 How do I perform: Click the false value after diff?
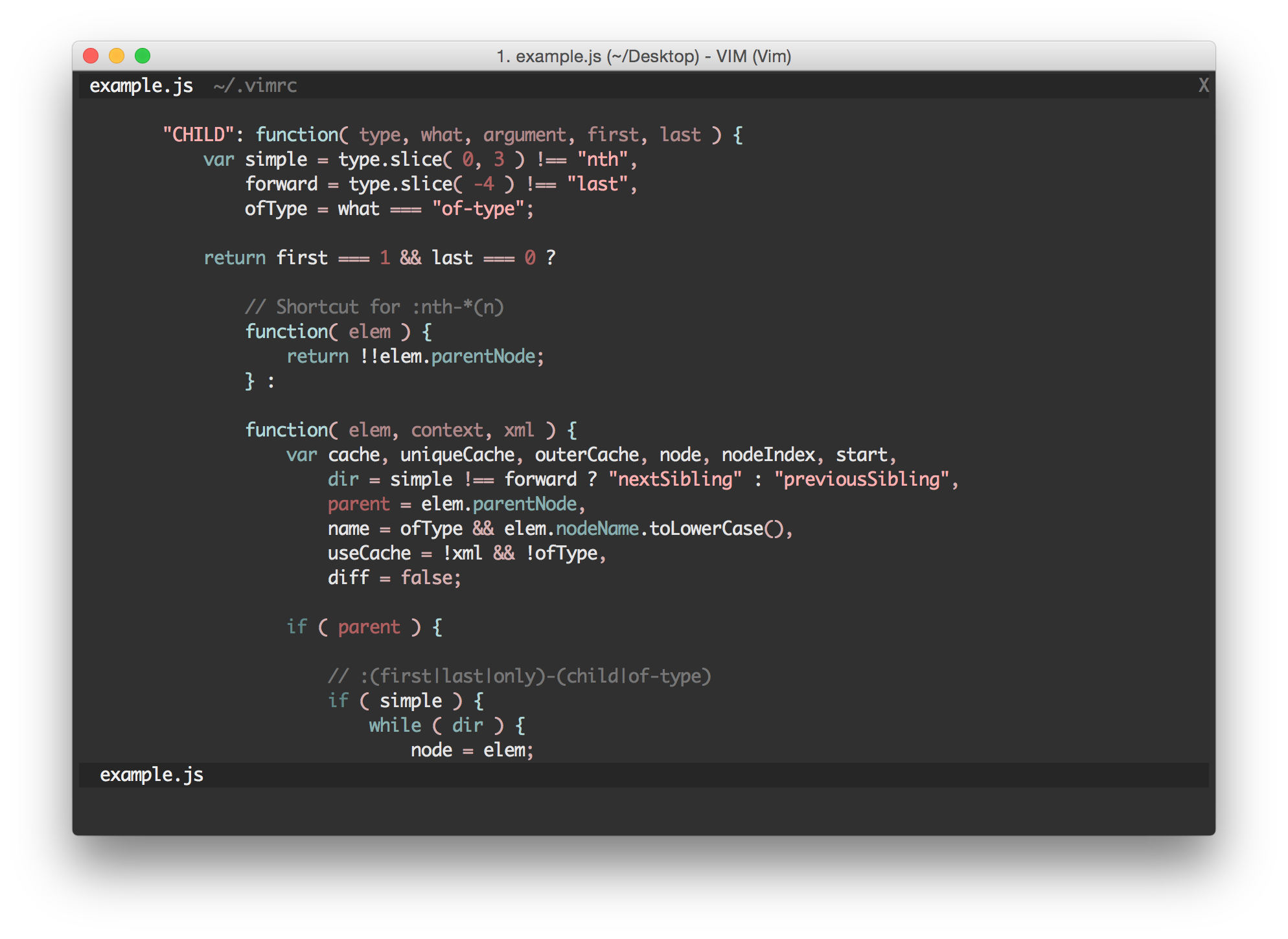426,578
